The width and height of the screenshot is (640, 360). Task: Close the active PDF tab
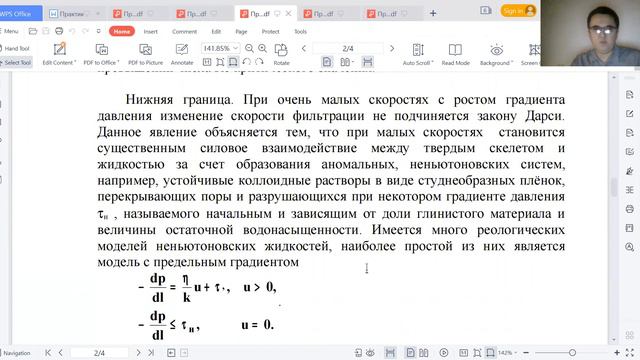(288, 13)
